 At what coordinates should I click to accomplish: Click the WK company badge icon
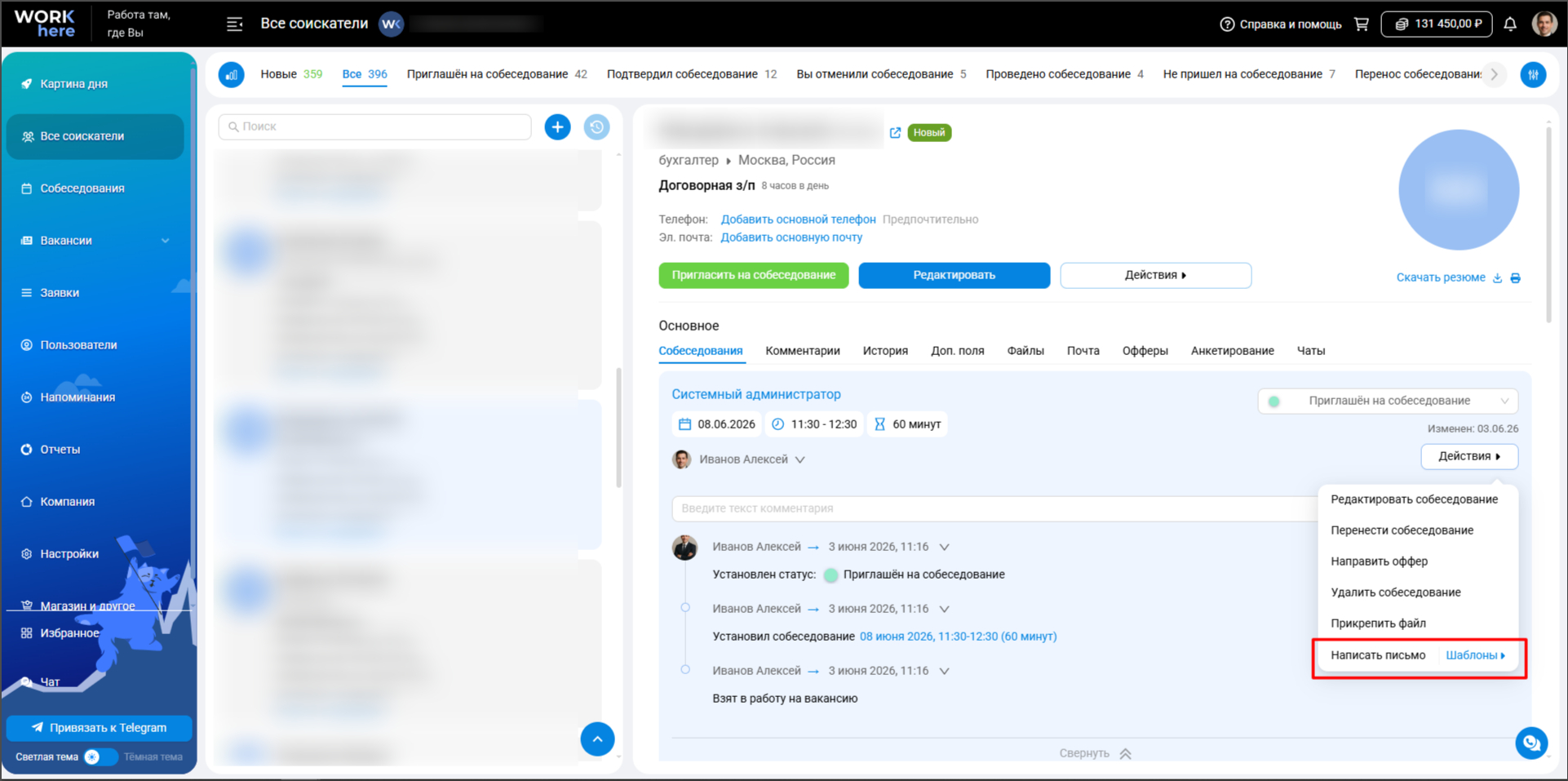[392, 24]
